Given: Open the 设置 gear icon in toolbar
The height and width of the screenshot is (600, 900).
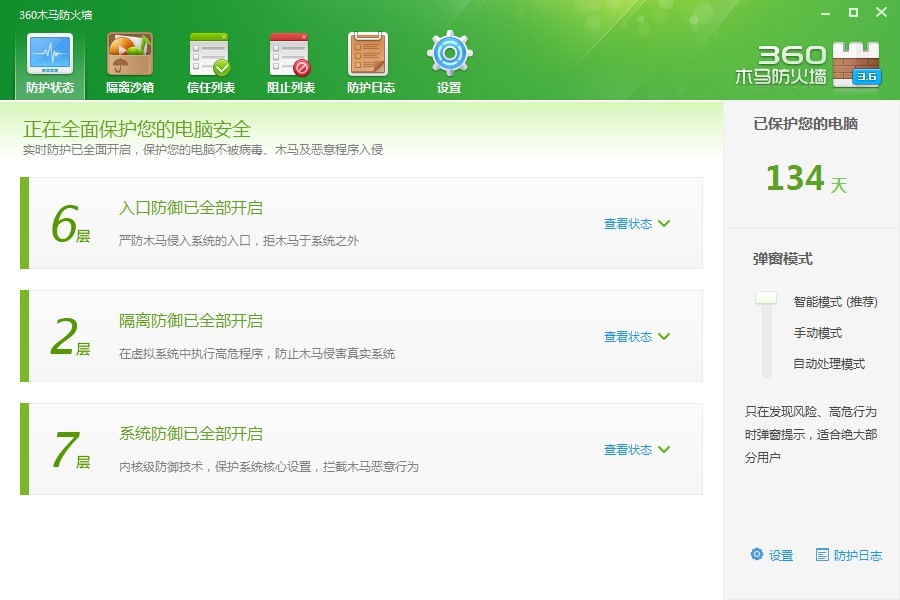Looking at the screenshot, I should 449,53.
